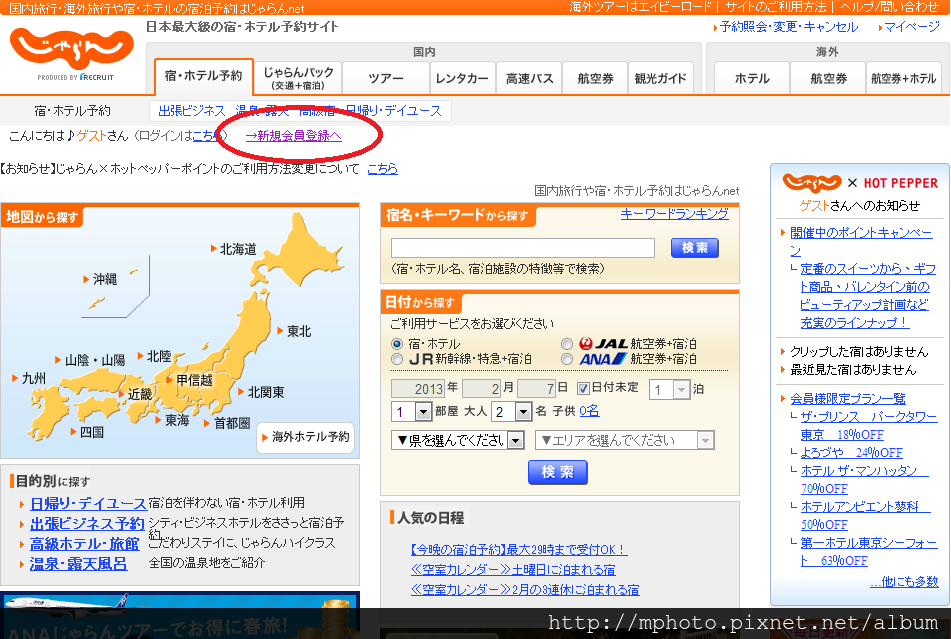The width and height of the screenshot is (951, 639).
Task: Click the 新規会員登録へ link
Action: click(x=294, y=136)
